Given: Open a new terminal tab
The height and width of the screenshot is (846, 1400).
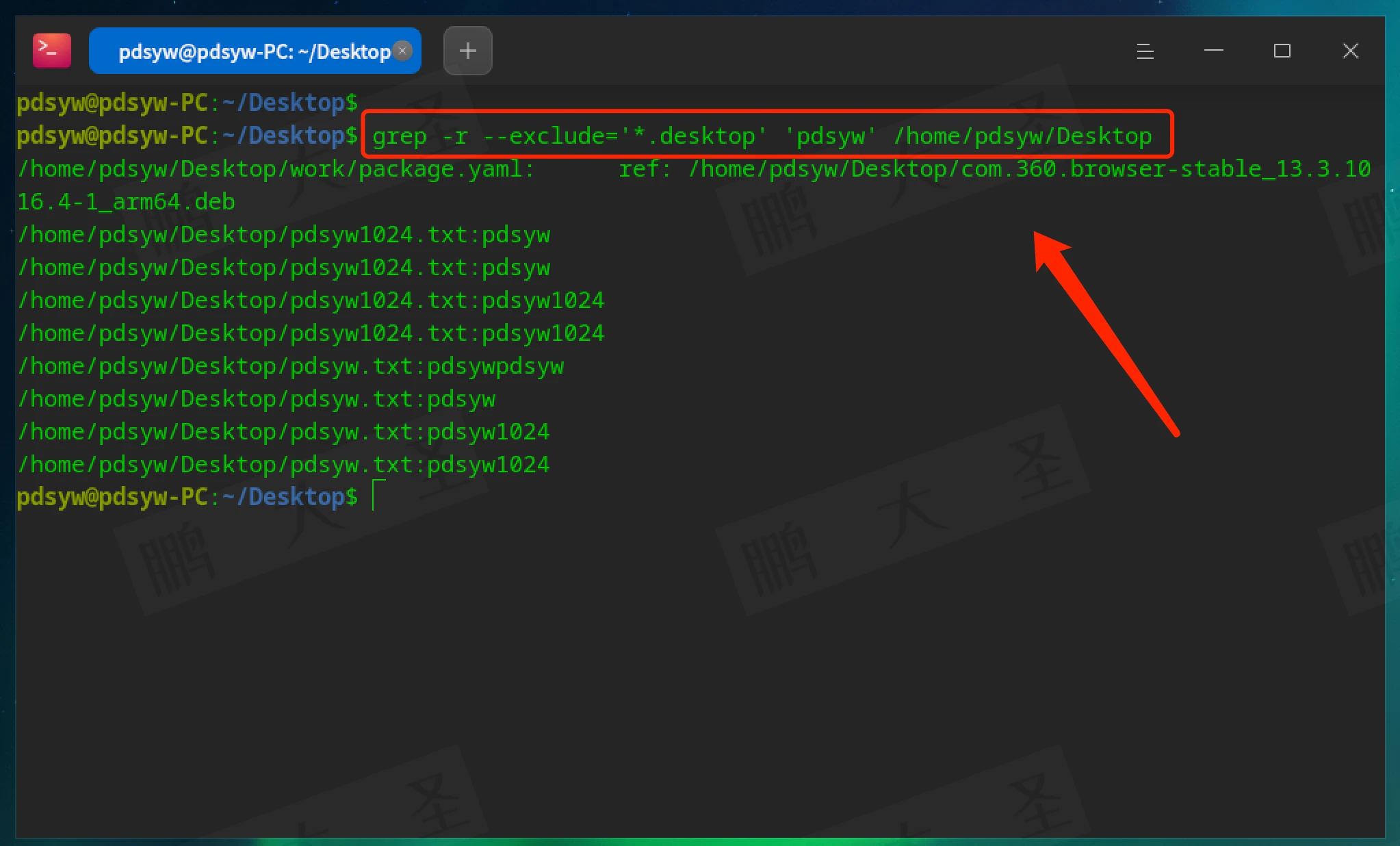Looking at the screenshot, I should pyautogui.click(x=467, y=51).
